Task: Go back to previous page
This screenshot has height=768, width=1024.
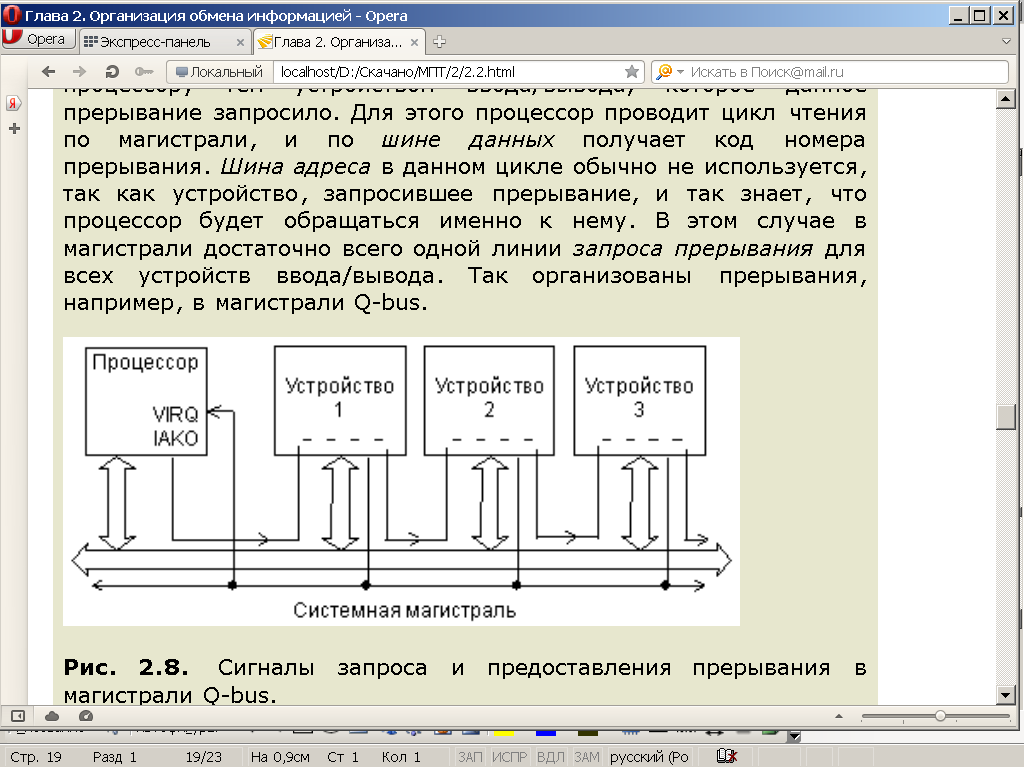Action: click(48, 72)
